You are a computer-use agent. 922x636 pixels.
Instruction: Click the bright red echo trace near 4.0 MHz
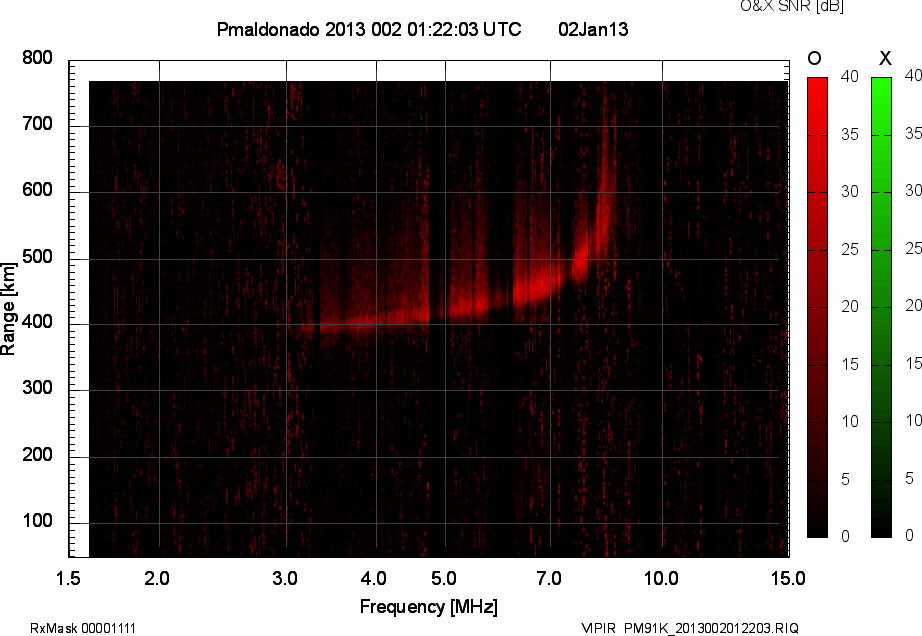click(377, 320)
